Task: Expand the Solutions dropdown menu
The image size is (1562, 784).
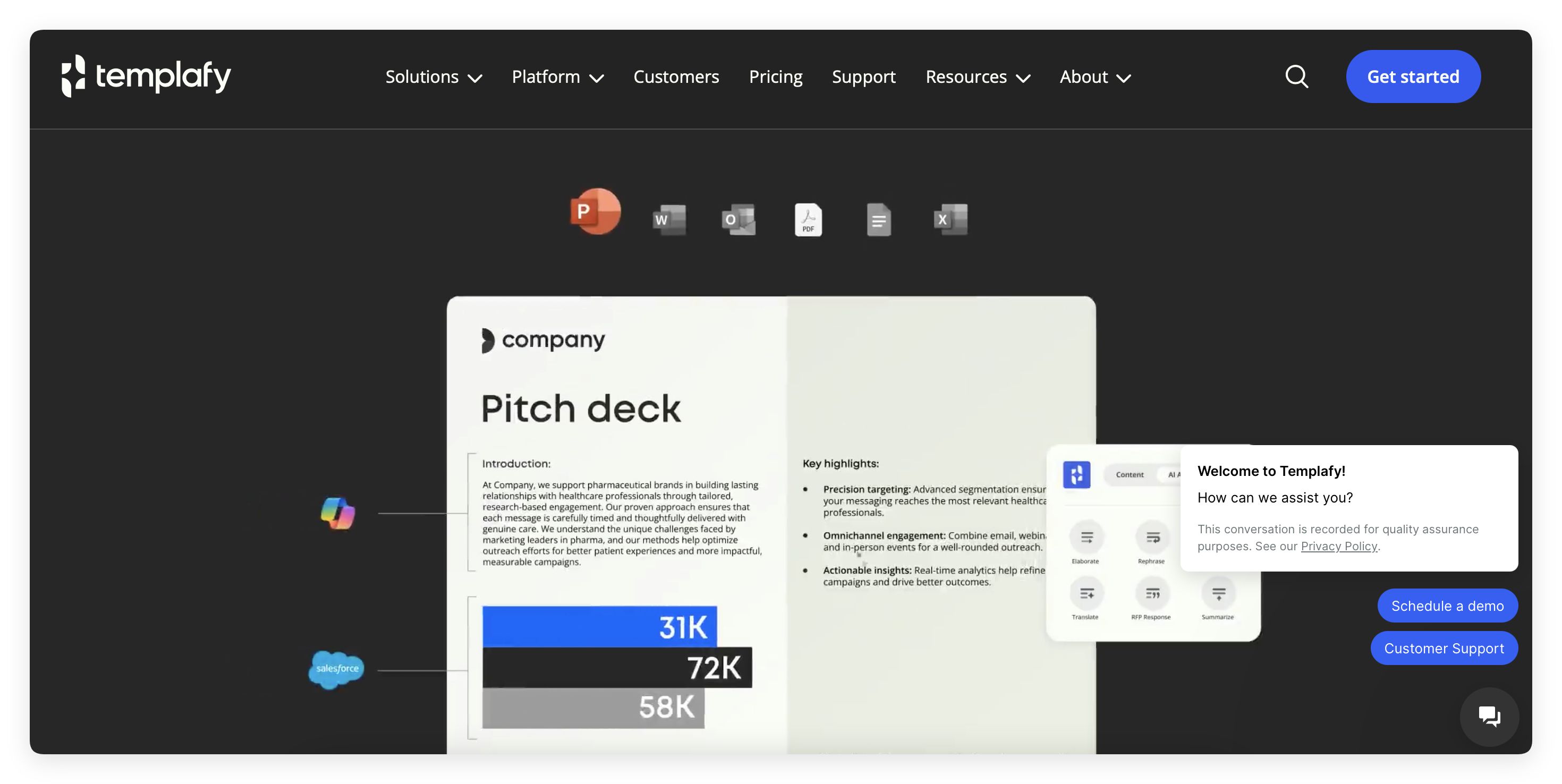Action: click(x=434, y=77)
